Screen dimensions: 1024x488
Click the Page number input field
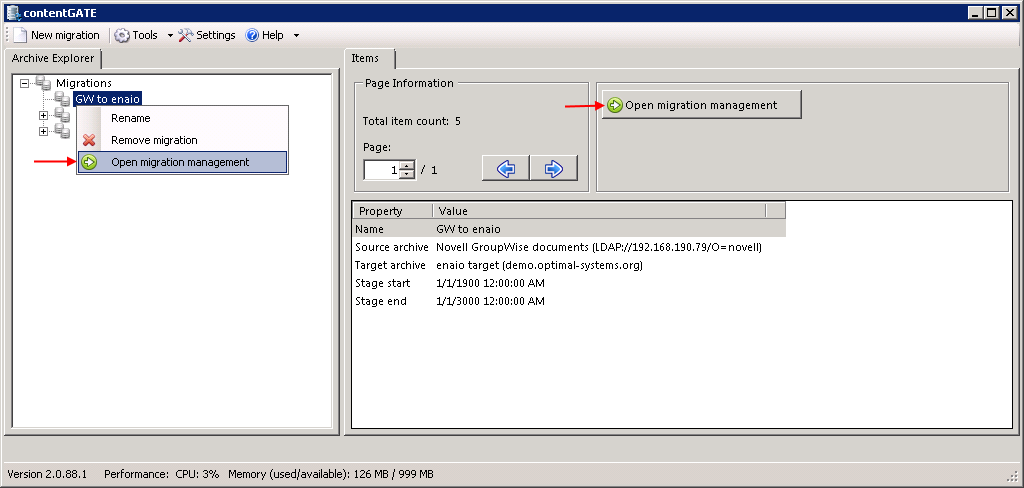point(381,170)
